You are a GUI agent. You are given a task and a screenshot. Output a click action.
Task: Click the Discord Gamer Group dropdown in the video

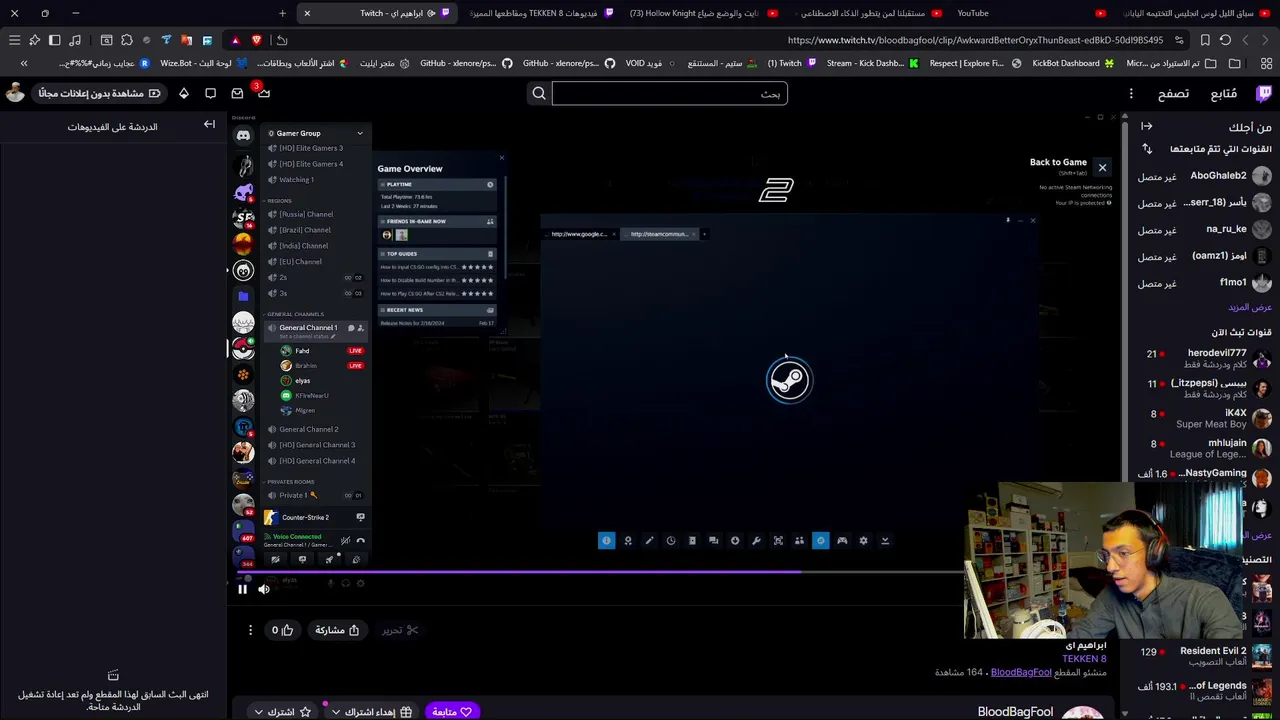click(x=314, y=133)
